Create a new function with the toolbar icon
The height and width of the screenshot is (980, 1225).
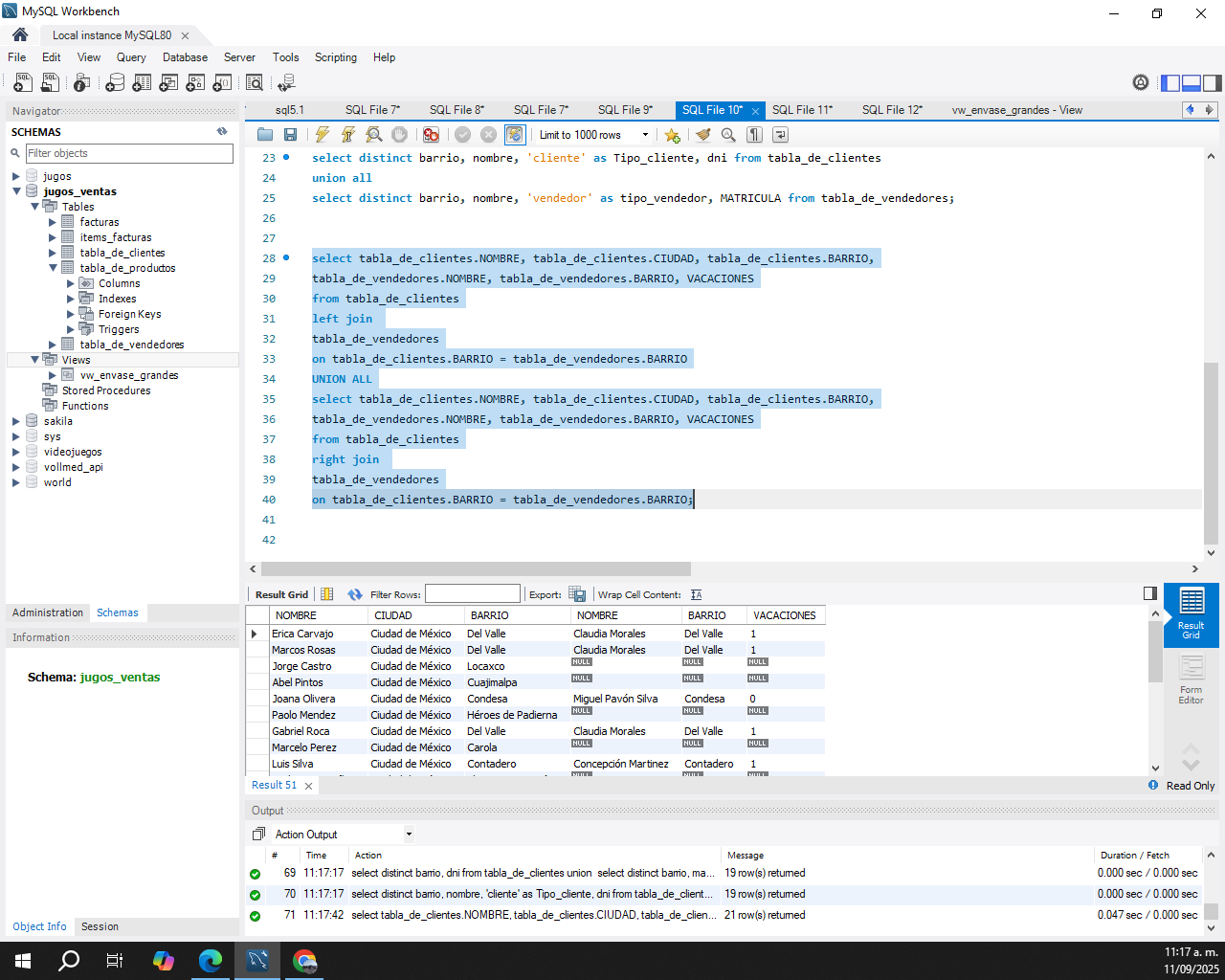[x=222, y=83]
